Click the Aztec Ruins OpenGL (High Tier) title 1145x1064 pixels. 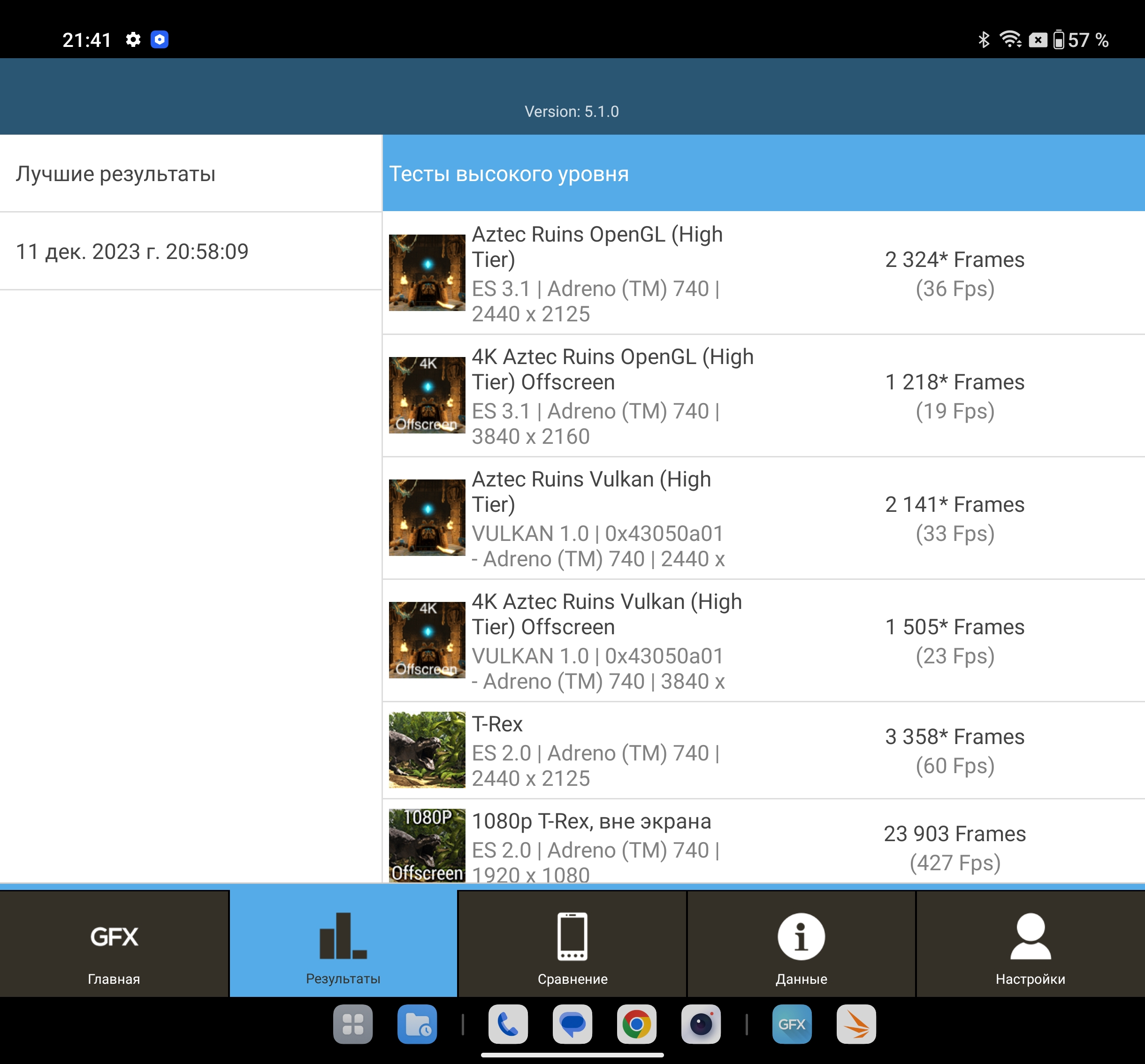pyautogui.click(x=597, y=246)
